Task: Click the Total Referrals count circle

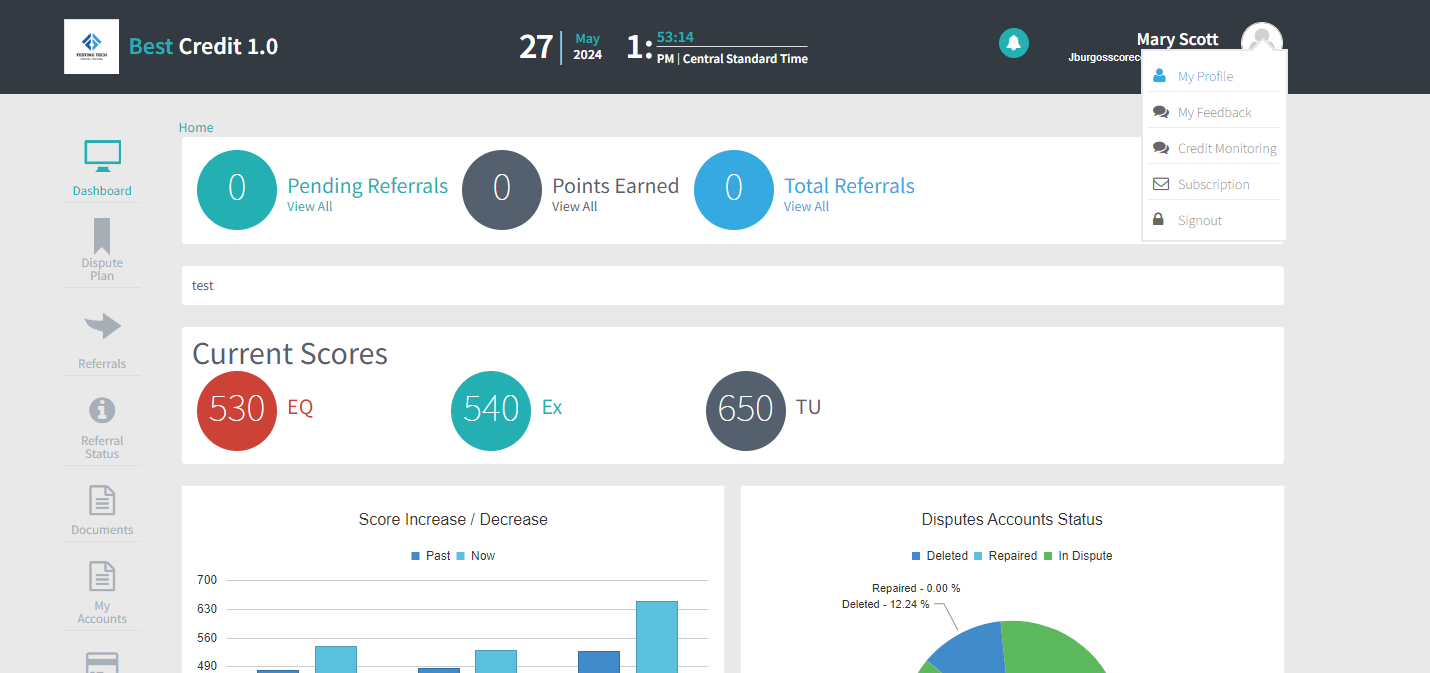Action: 734,190
